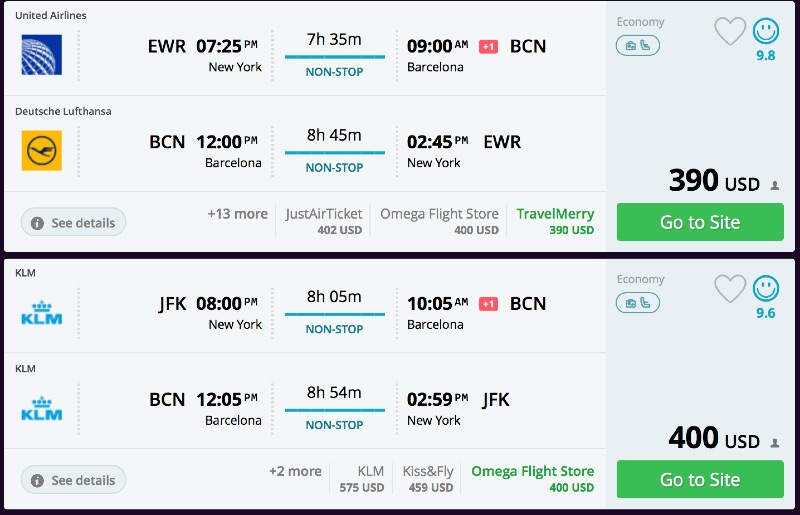Image resolution: width=800 pixels, height=515 pixels.
Task: Click the 9.8 smiley rating icon
Action: coord(765,31)
